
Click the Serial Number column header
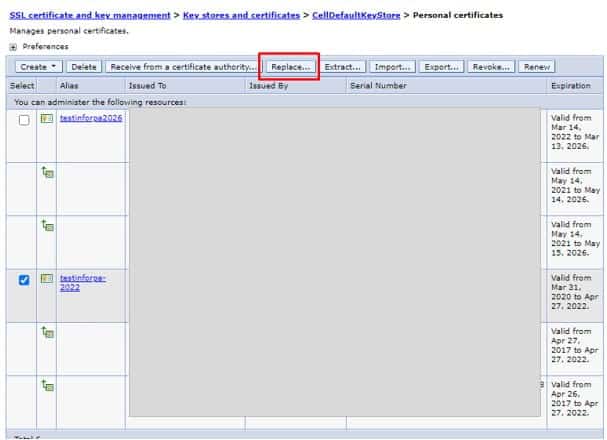click(x=378, y=86)
